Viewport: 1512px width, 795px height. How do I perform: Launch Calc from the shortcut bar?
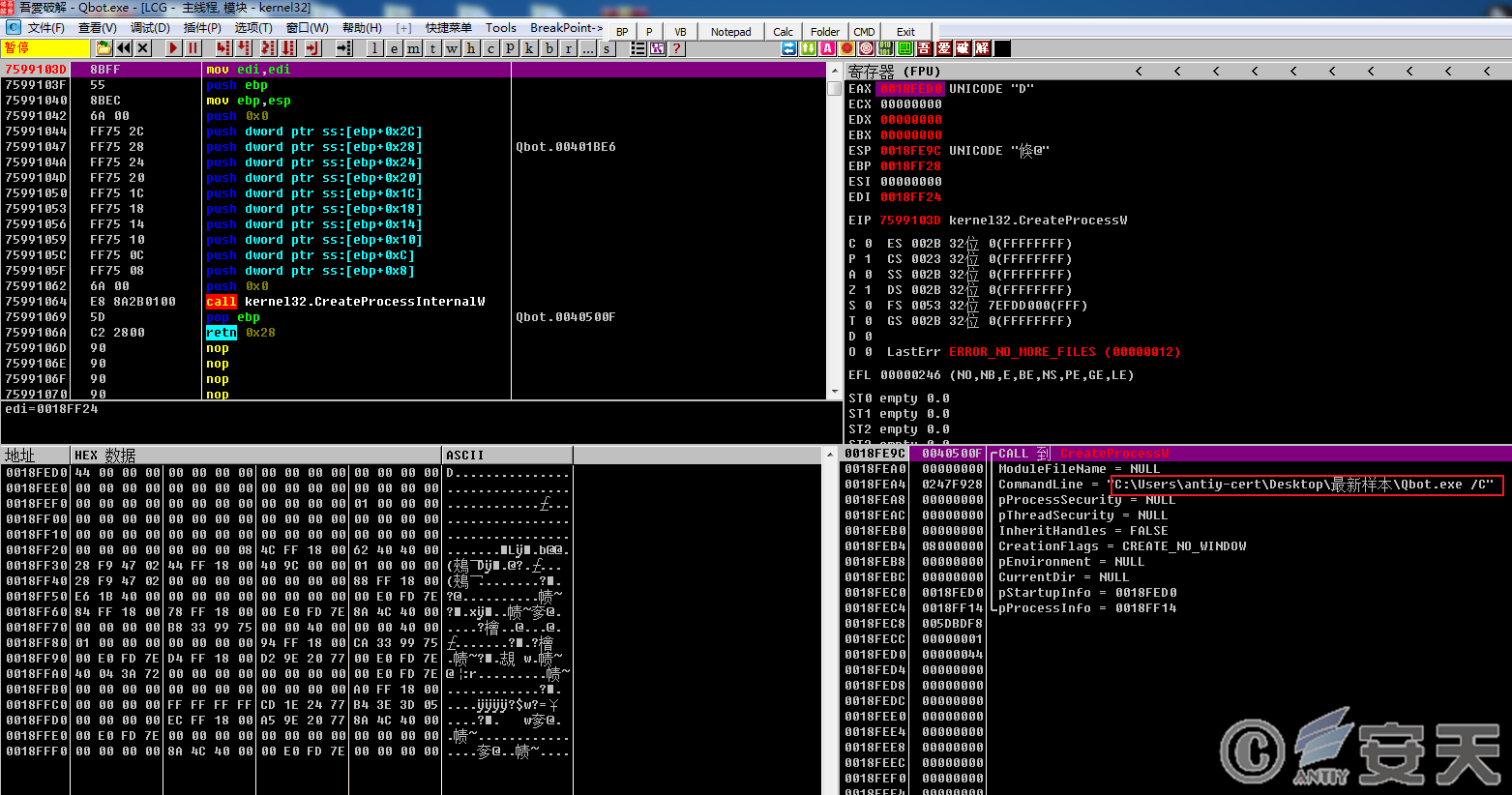(784, 31)
